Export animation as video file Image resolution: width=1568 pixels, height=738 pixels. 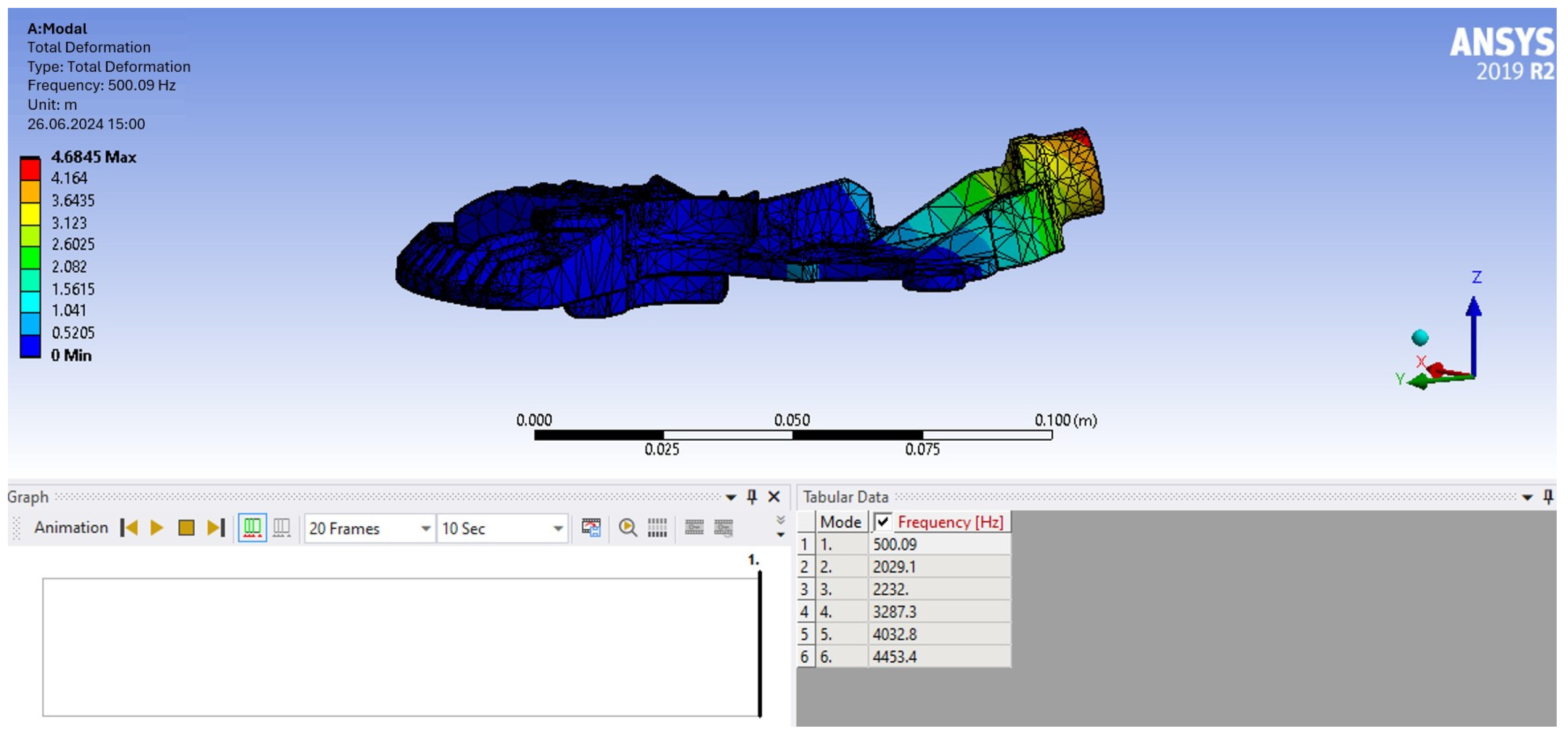point(591,527)
